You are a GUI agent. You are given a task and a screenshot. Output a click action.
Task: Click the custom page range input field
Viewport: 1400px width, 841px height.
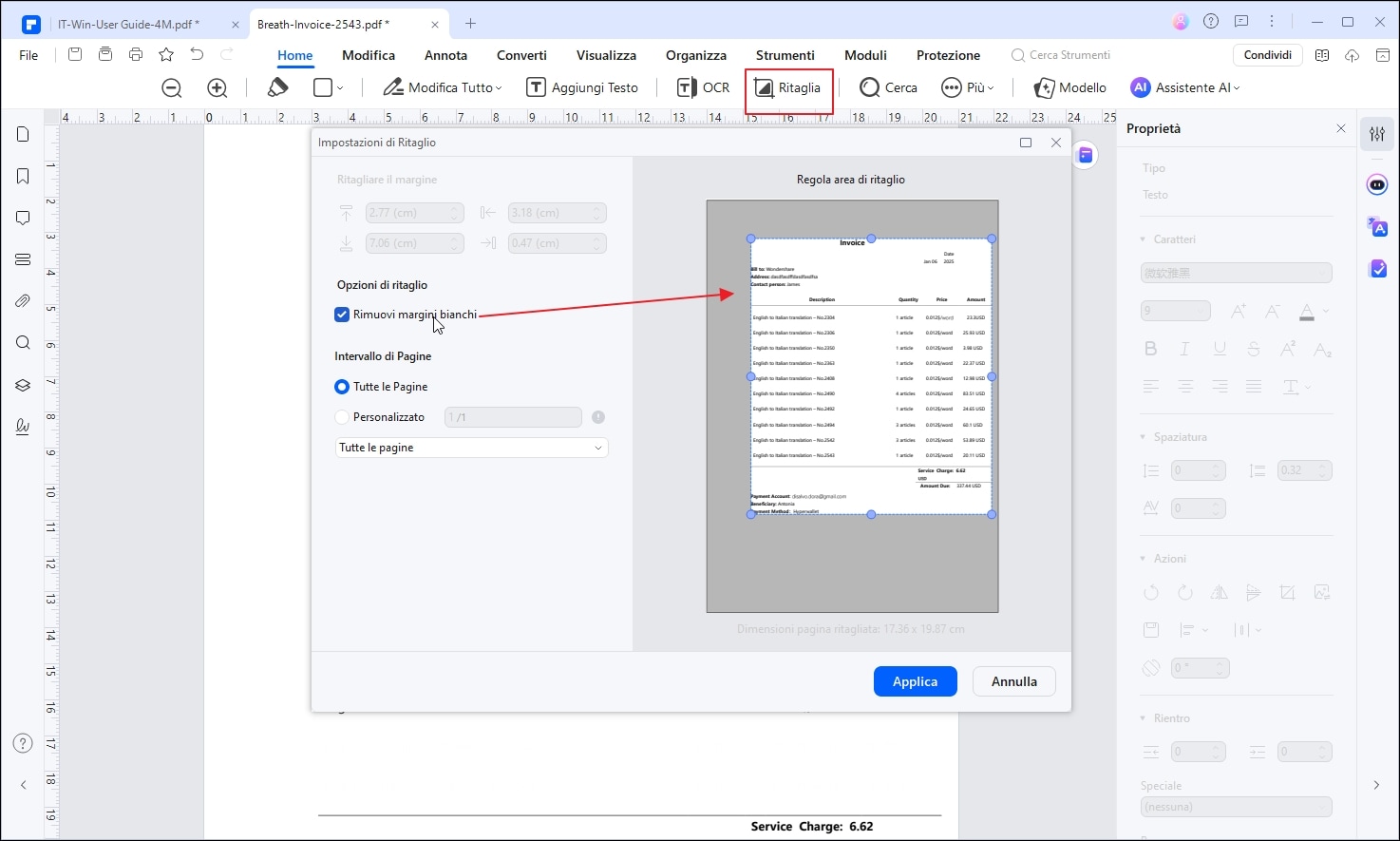coord(513,417)
